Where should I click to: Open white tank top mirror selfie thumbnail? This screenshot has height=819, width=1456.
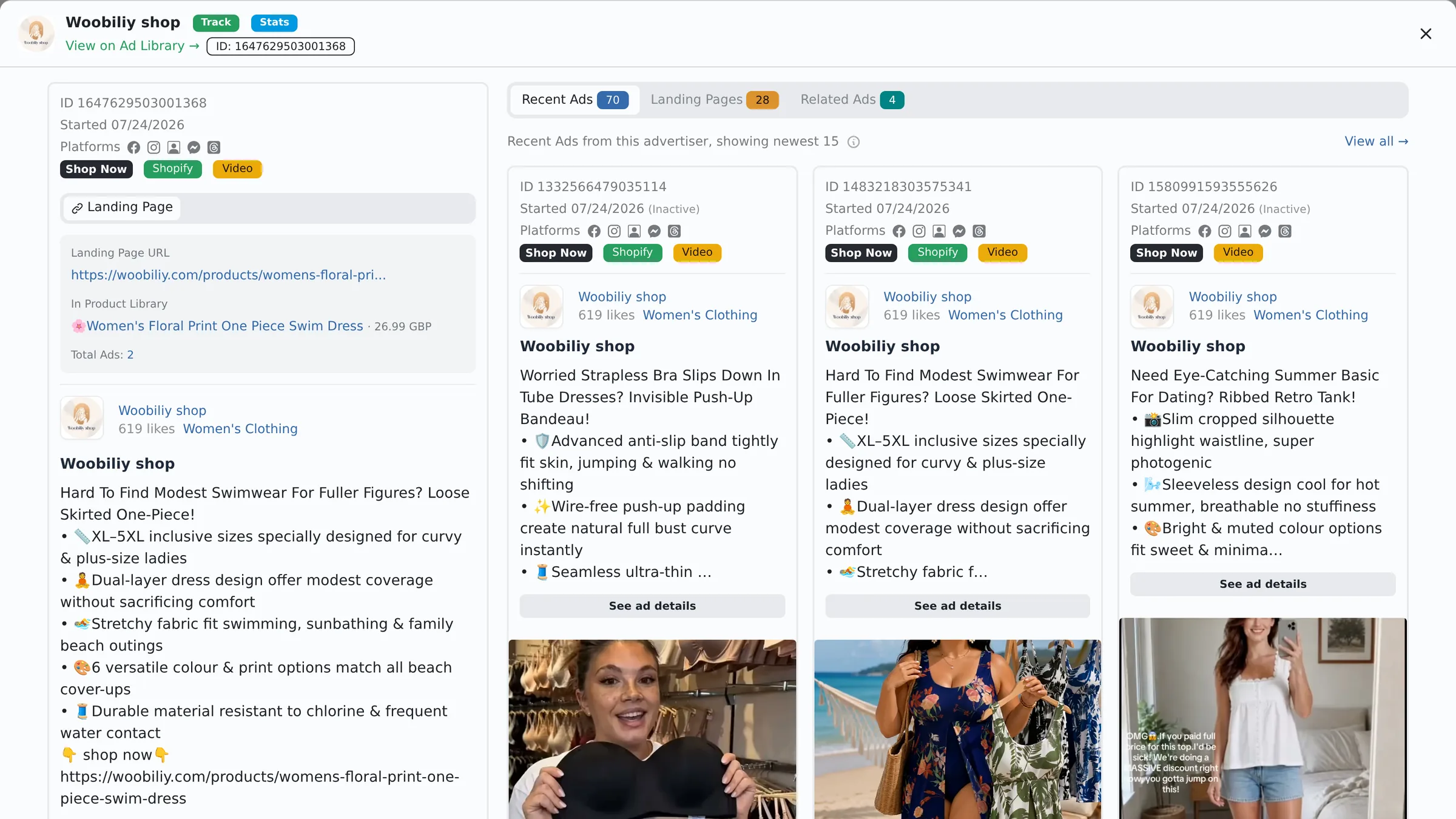pyautogui.click(x=1263, y=718)
